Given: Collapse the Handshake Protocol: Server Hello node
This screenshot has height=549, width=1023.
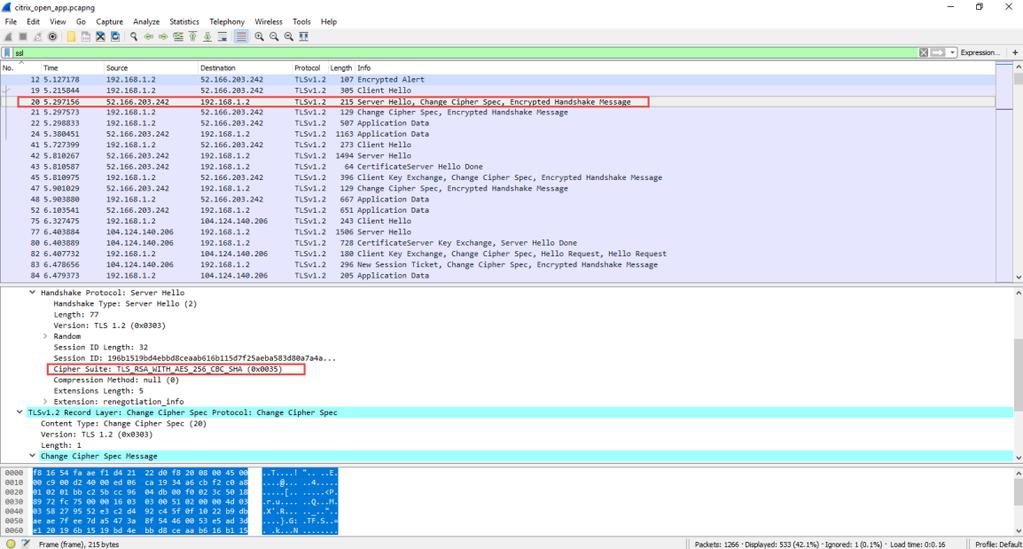Looking at the screenshot, I should 32,292.
